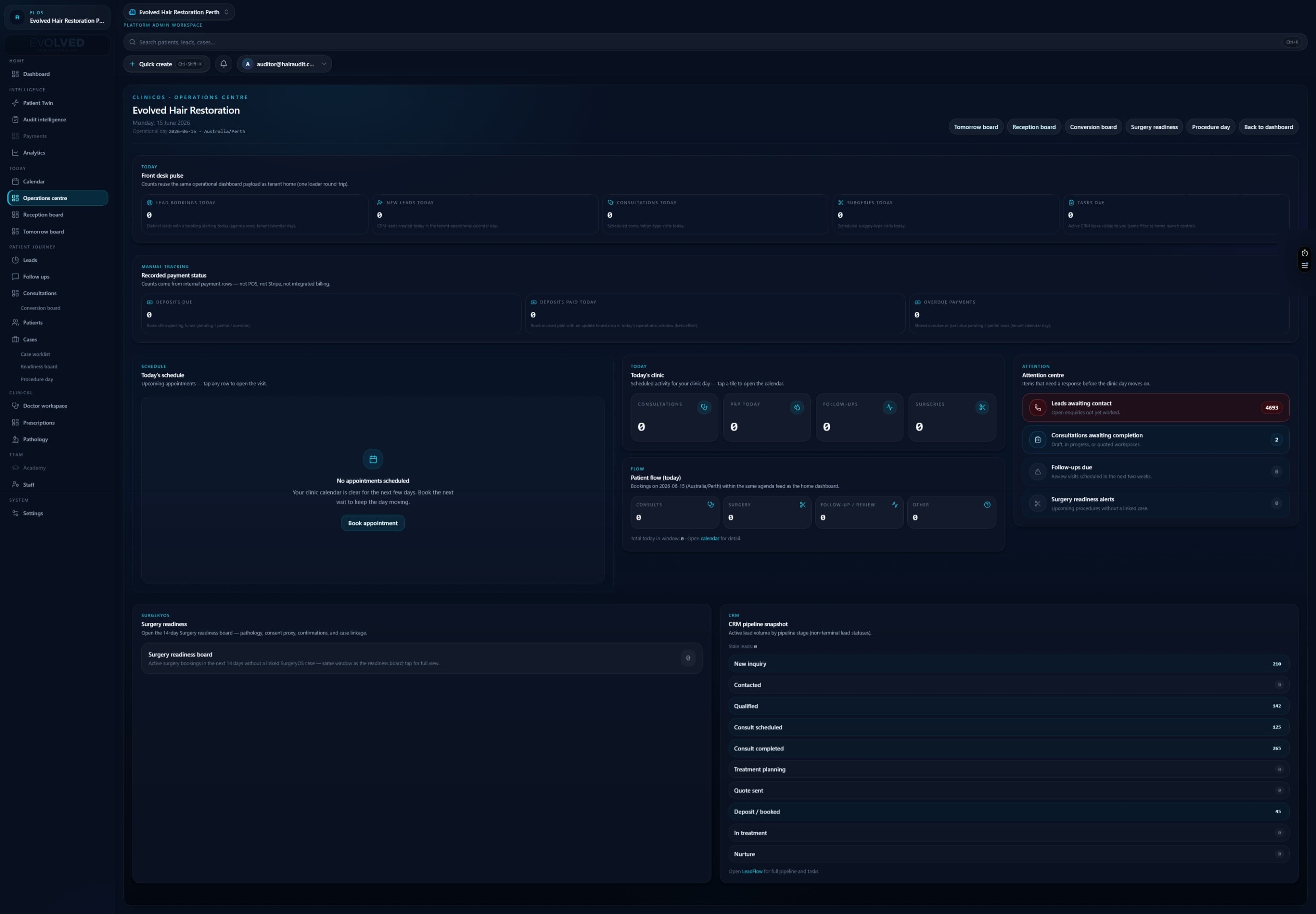This screenshot has width=1316, height=914.
Task: Click the Consult scheduled pipeline row
Action: [1009, 727]
